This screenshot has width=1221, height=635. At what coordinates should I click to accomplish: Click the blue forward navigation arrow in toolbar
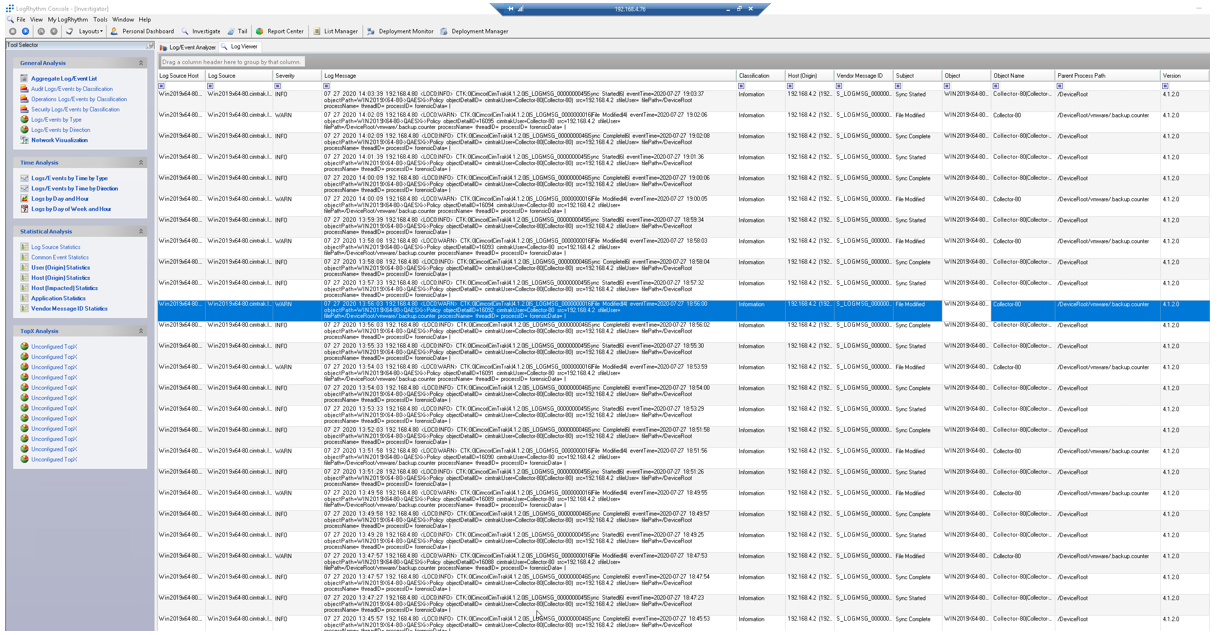26,31
